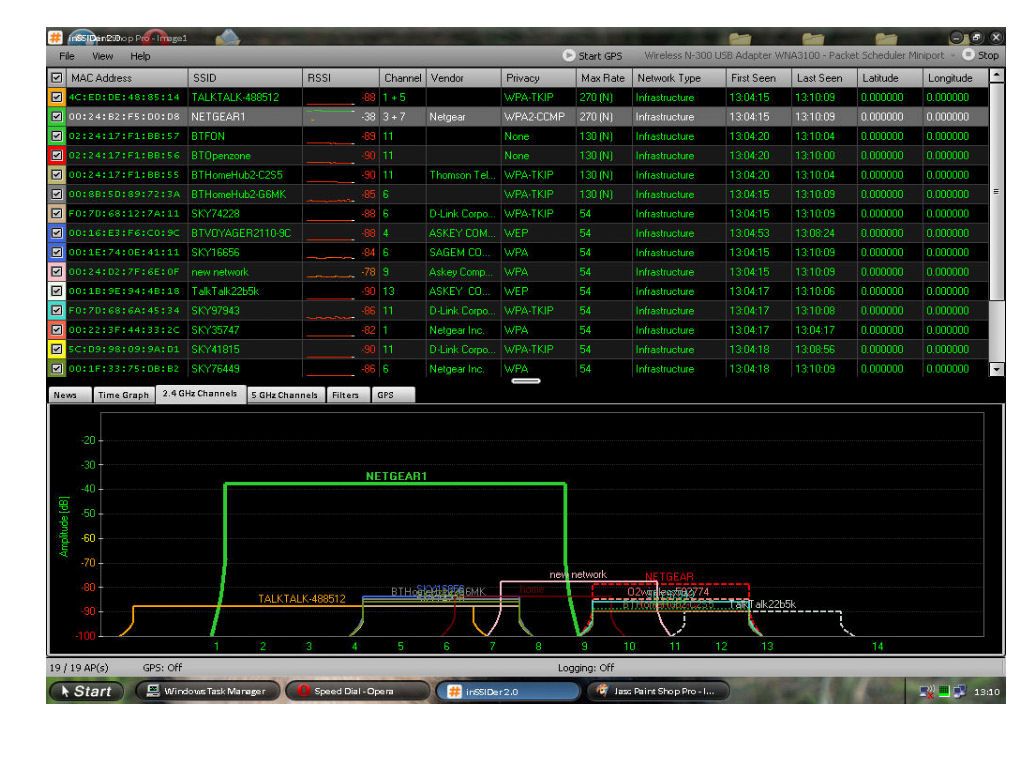Click the inSSIDer 2.0 taskbar button

508,691
